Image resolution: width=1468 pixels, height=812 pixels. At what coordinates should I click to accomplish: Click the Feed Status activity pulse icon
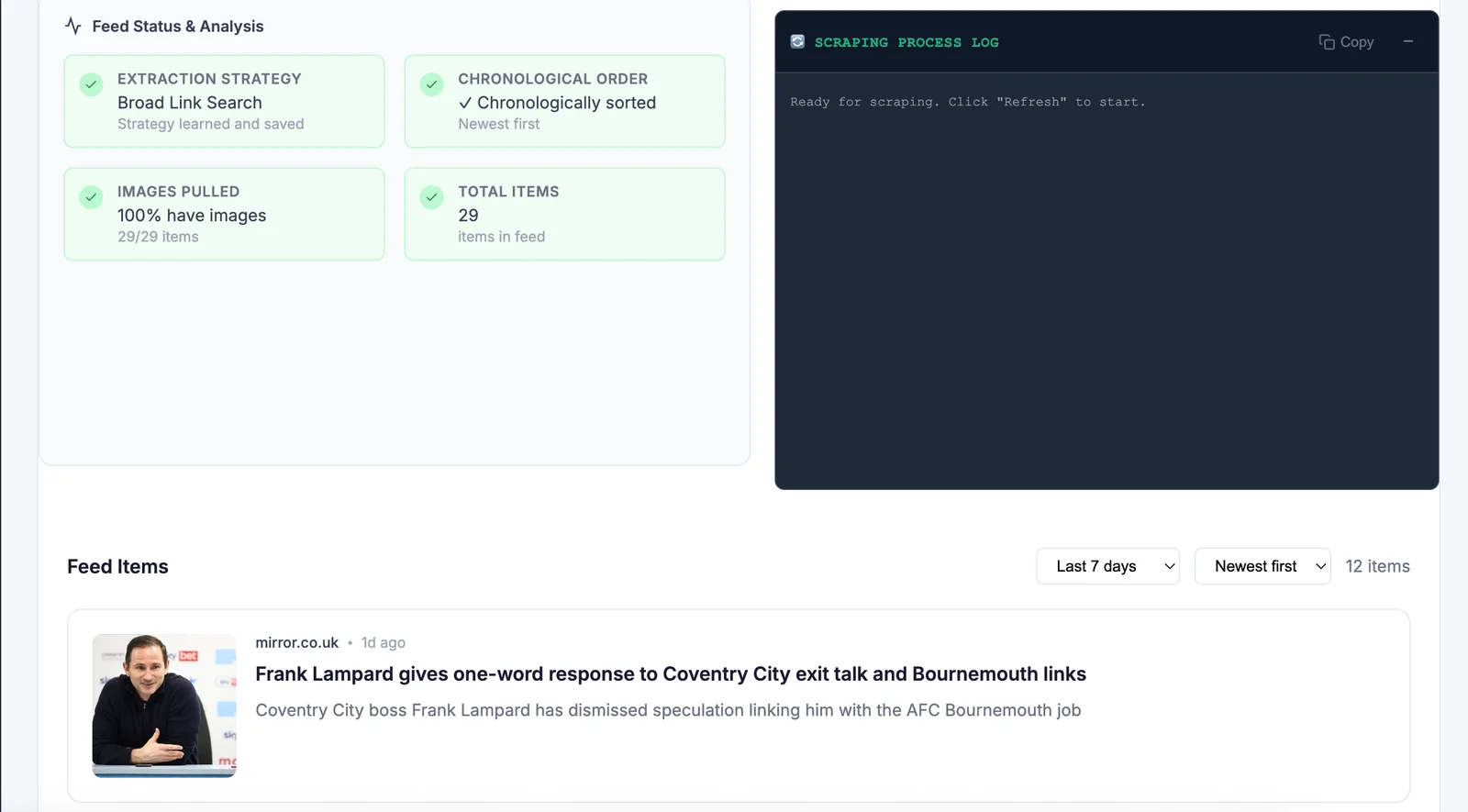coord(73,27)
